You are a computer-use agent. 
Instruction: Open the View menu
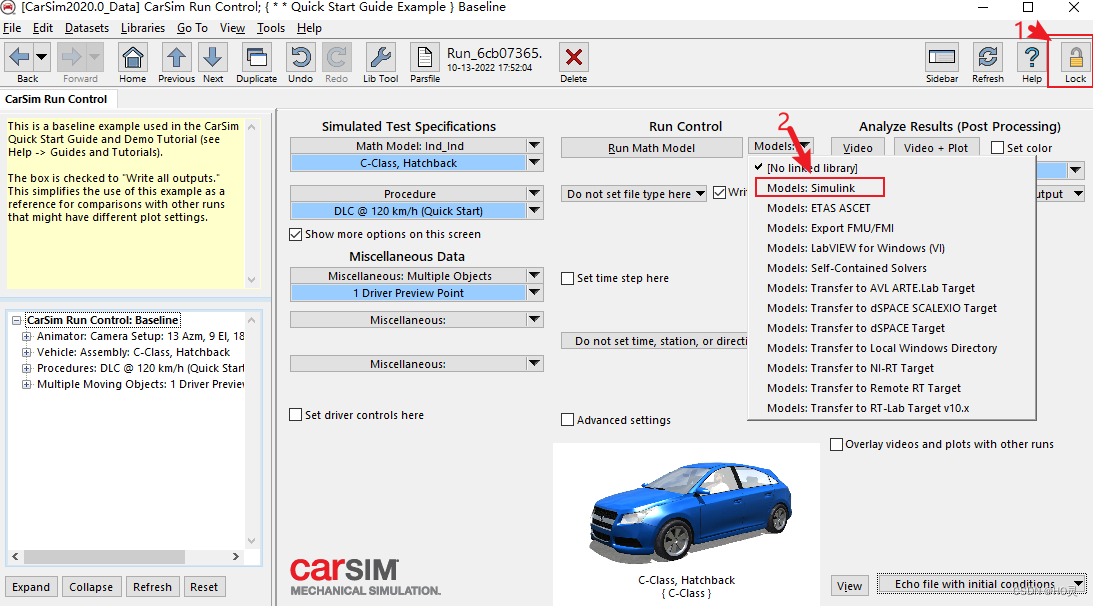tap(232, 28)
